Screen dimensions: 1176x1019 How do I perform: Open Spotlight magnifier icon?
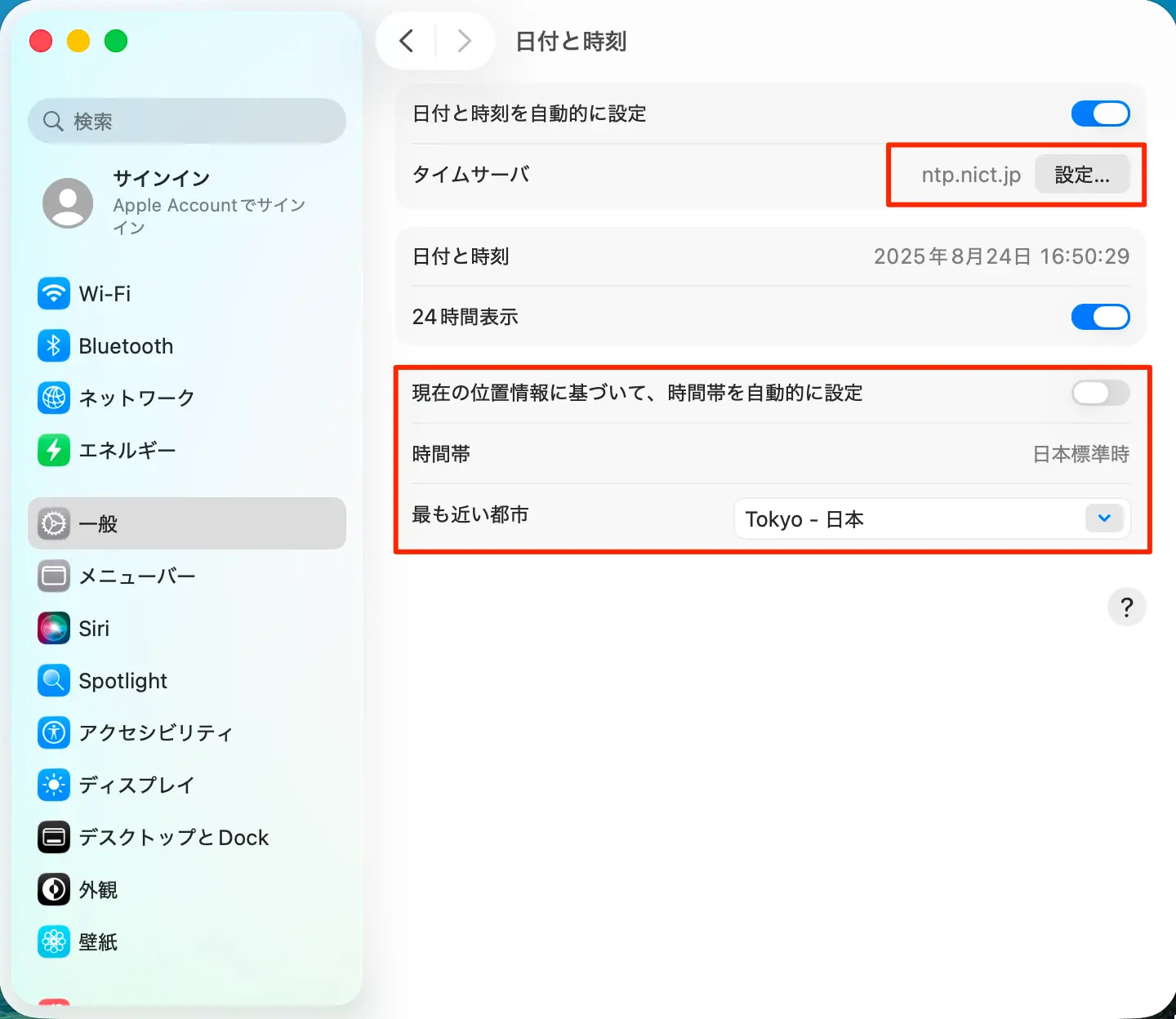click(x=54, y=681)
